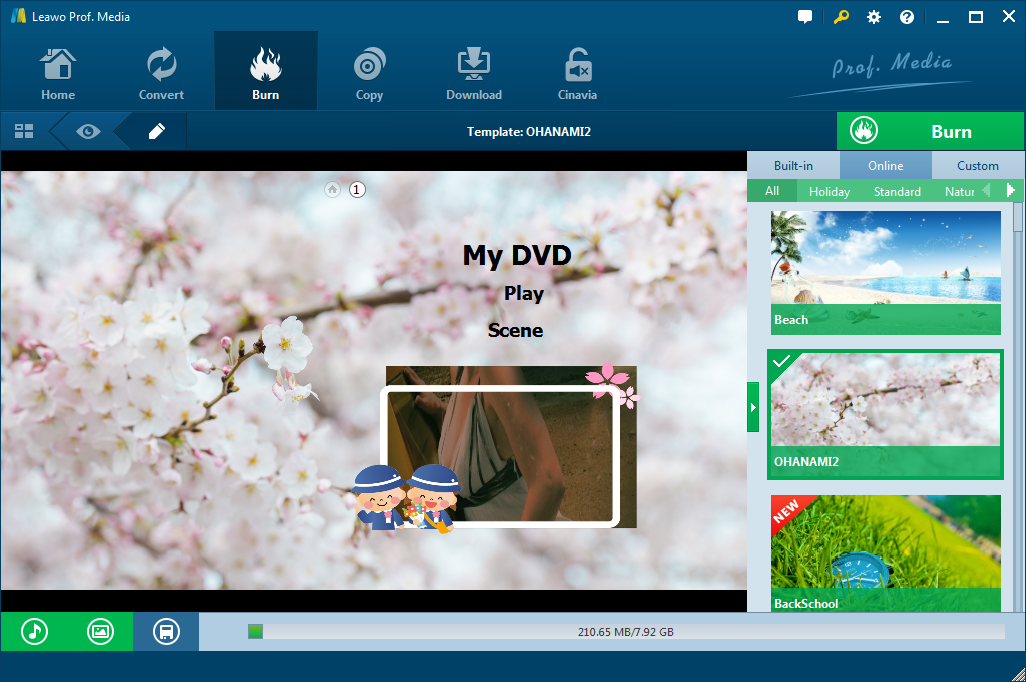Open the Convert module
Image resolution: width=1026 pixels, height=682 pixels.
[161, 74]
